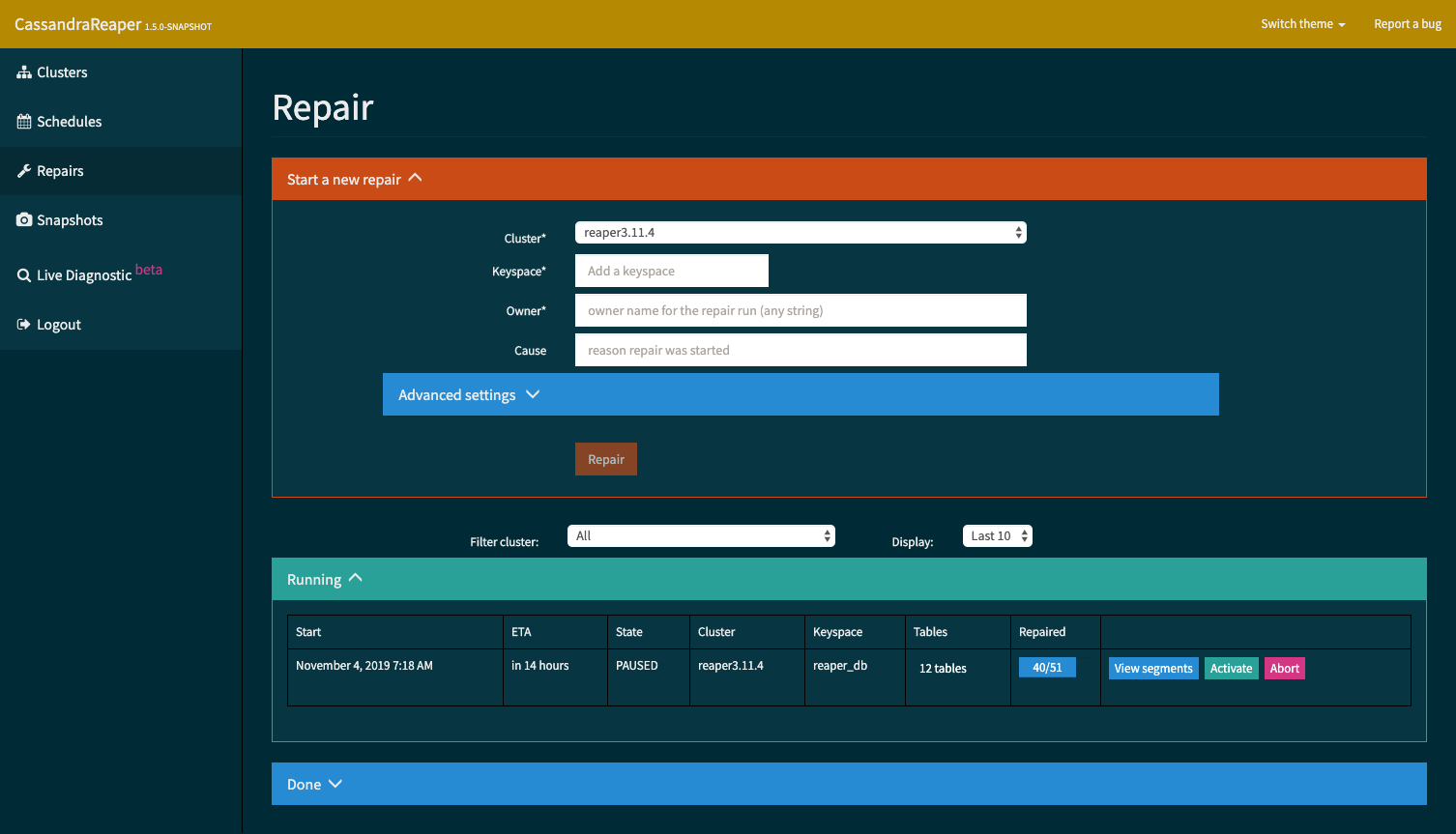
Task: Open the Filter cluster dropdown
Action: pos(701,536)
